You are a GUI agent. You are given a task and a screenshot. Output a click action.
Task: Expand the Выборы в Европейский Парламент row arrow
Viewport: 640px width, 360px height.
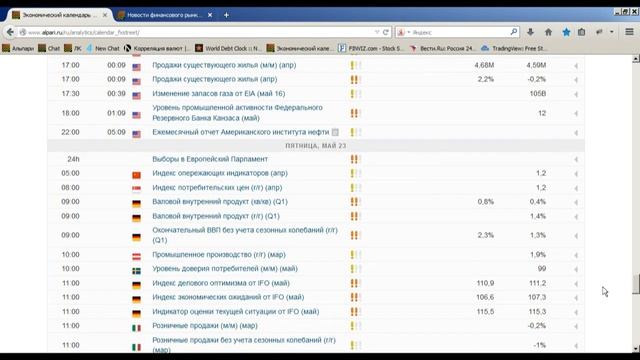click(576, 160)
